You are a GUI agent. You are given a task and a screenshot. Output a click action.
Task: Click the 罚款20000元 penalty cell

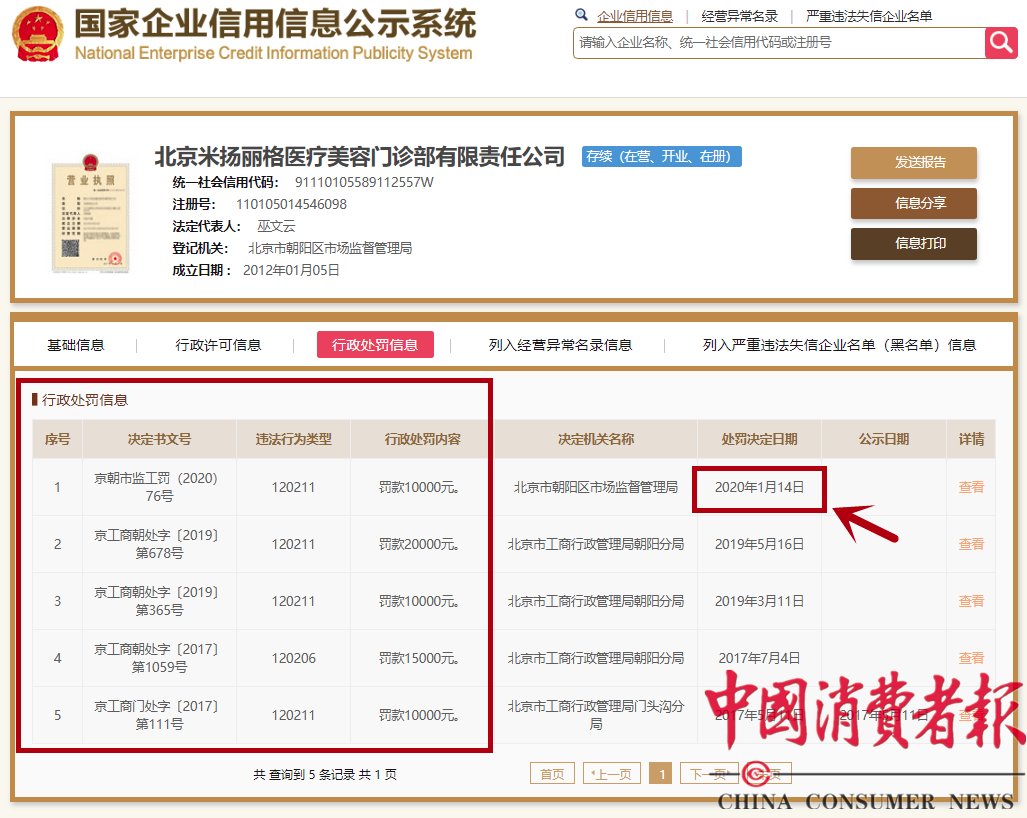[x=419, y=544]
